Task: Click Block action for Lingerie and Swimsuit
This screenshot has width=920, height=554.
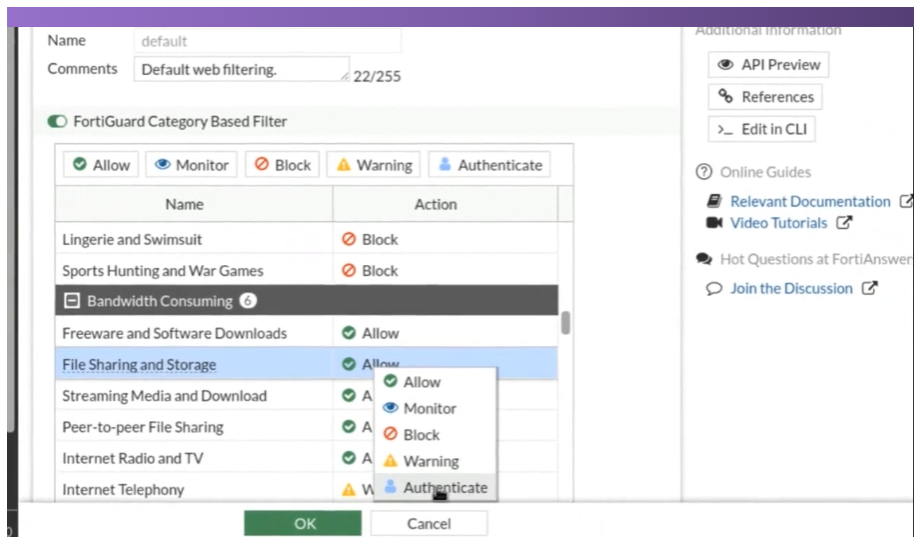Action: point(370,239)
